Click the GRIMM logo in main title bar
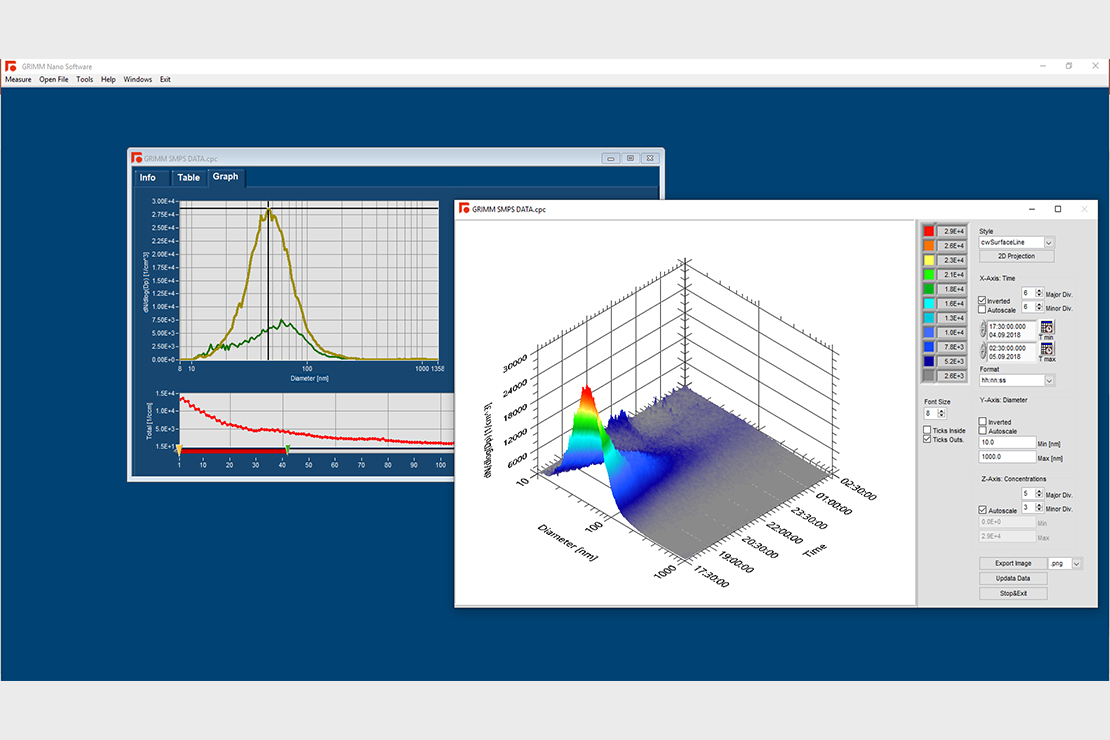The height and width of the screenshot is (740, 1110). pyautogui.click(x=10, y=66)
